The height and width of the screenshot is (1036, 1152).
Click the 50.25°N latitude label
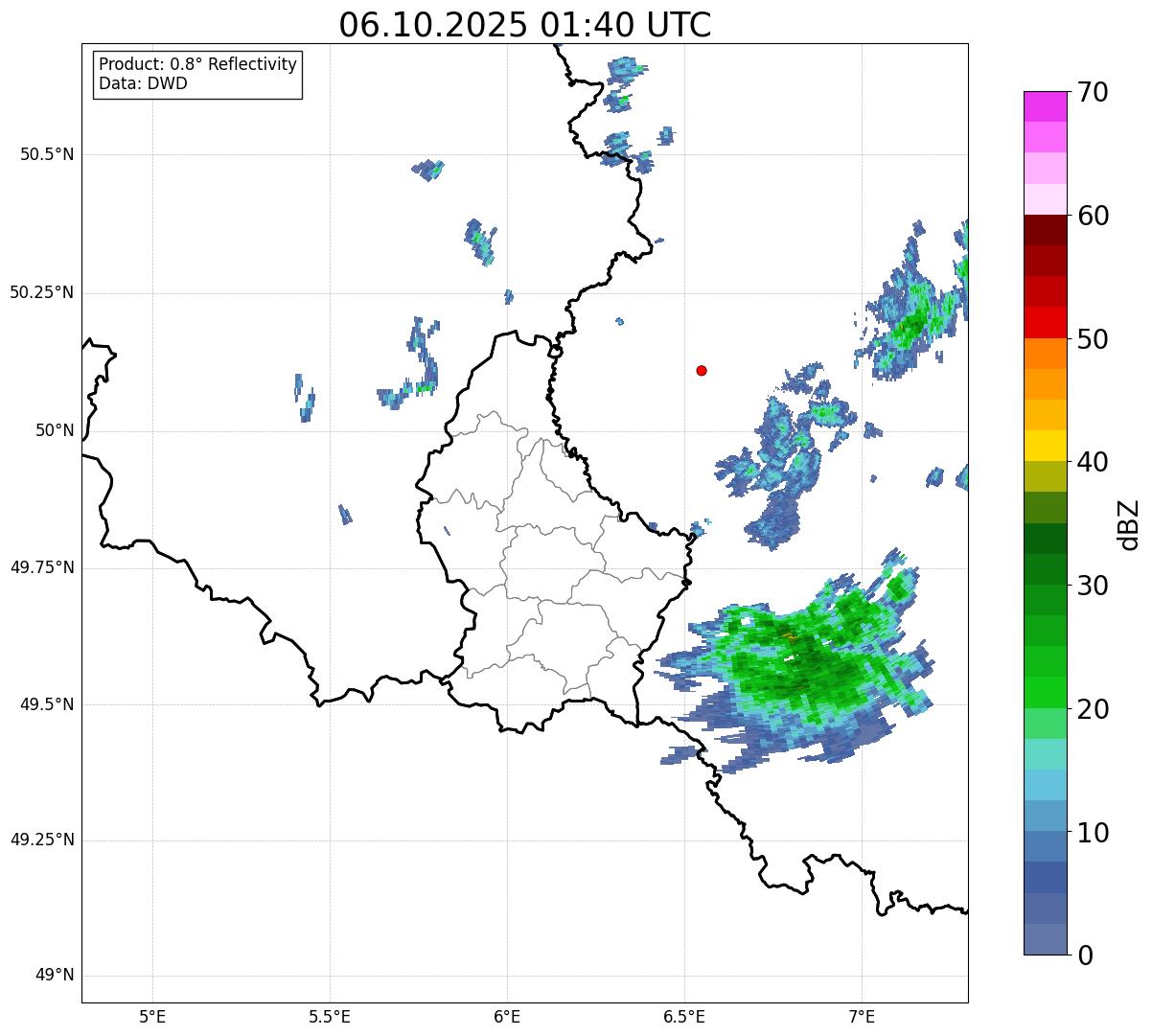(42, 293)
